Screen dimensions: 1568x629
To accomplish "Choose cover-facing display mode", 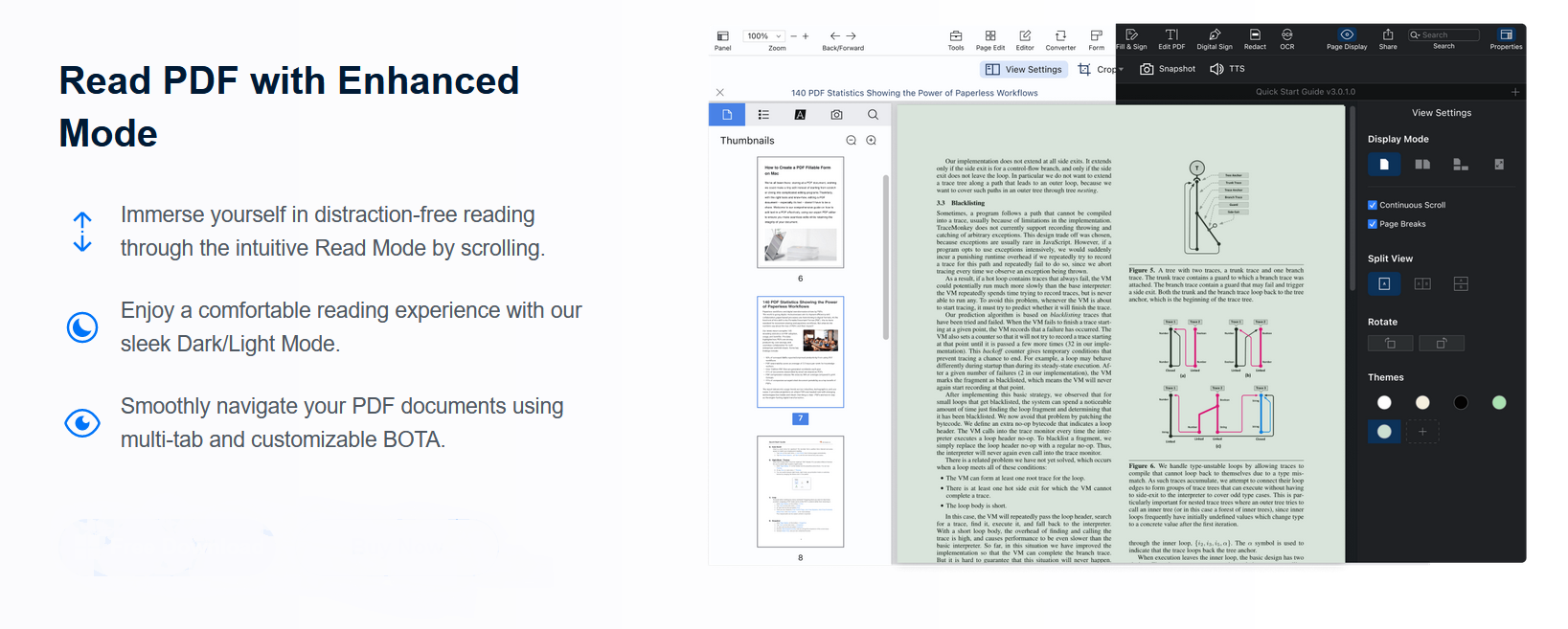I will [1461, 165].
